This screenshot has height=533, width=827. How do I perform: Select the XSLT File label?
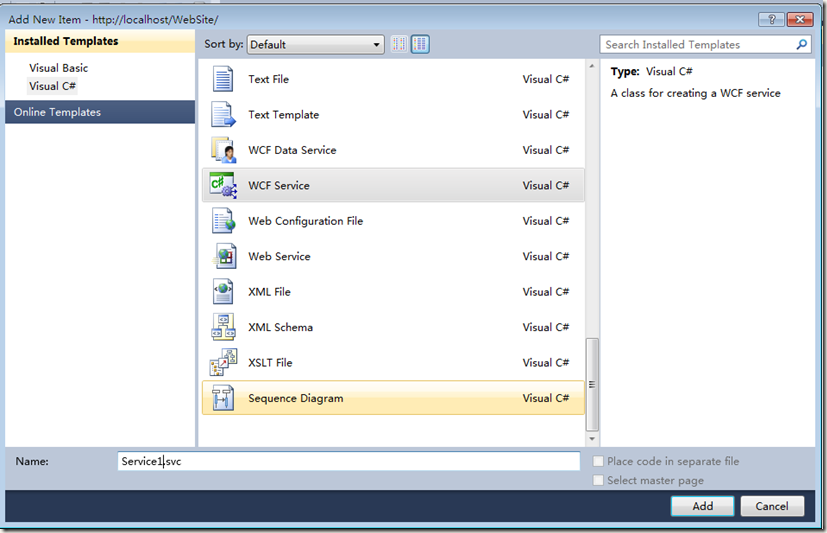pos(270,362)
